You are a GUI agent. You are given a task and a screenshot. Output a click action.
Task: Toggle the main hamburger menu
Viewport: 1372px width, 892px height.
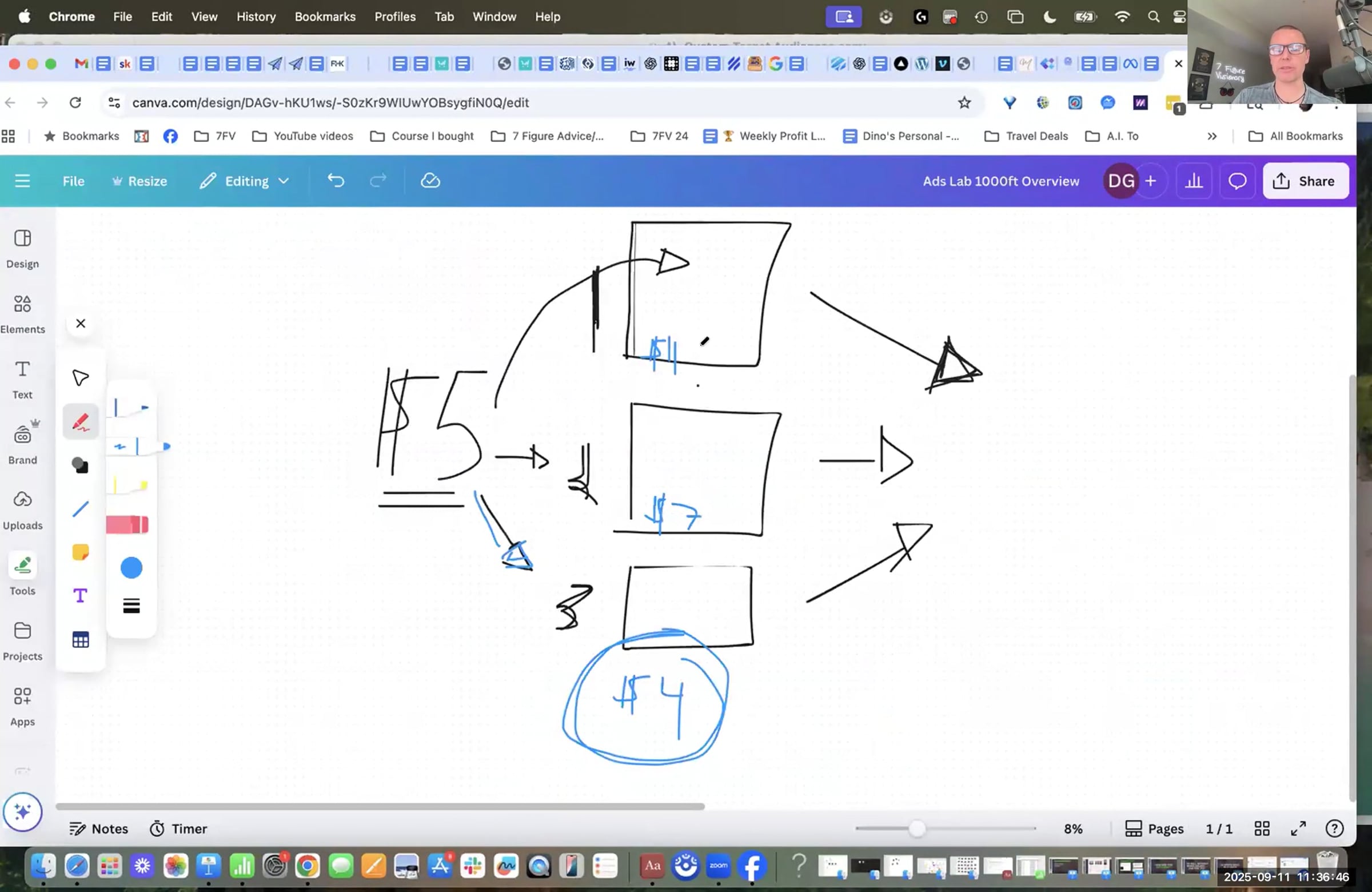(22, 181)
